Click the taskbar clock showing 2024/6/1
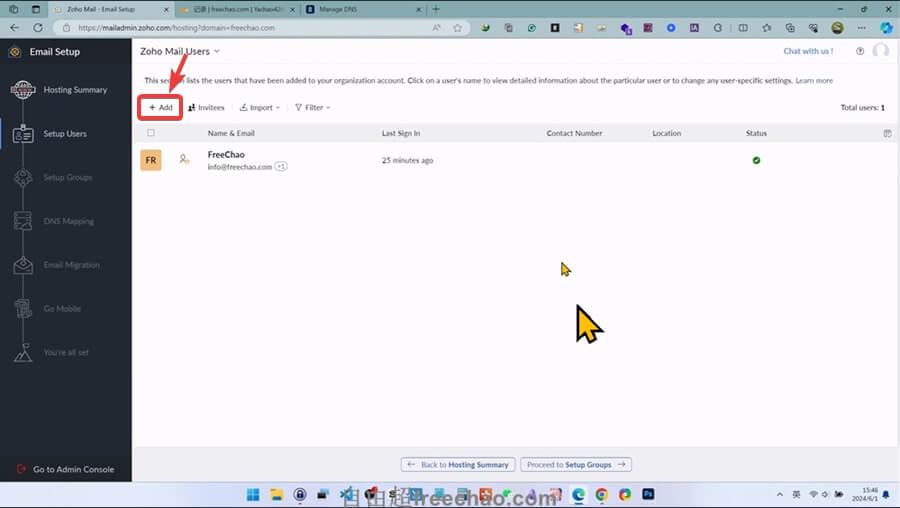The width and height of the screenshot is (900, 508). 866,494
